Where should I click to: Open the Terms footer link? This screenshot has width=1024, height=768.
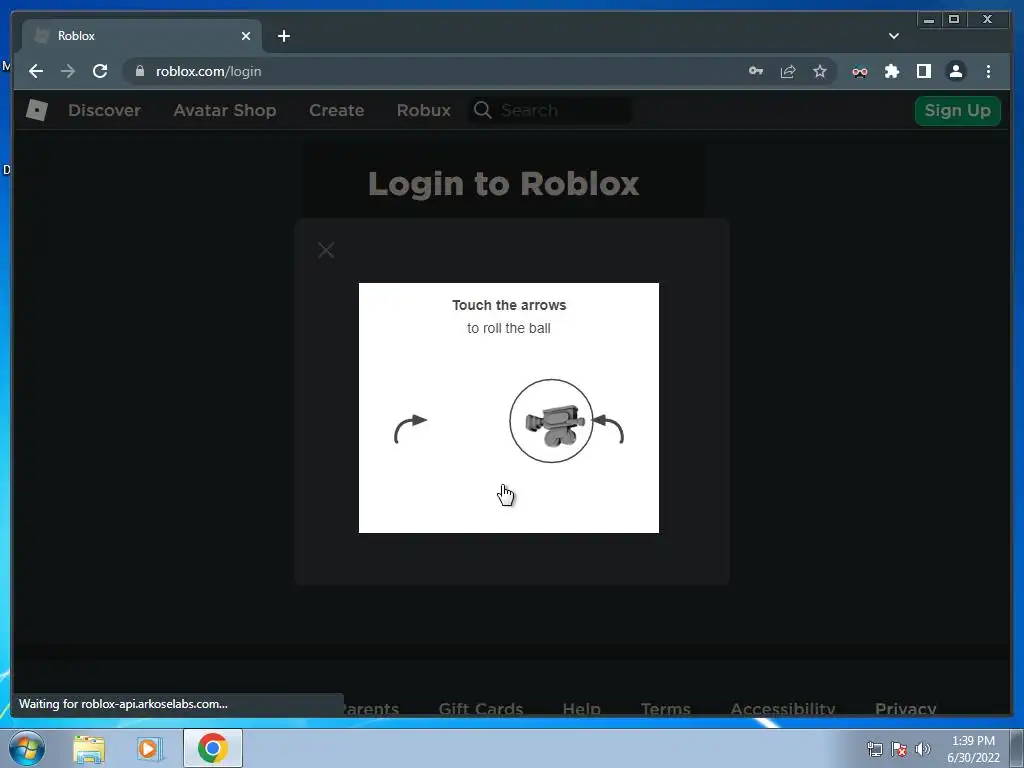665,709
